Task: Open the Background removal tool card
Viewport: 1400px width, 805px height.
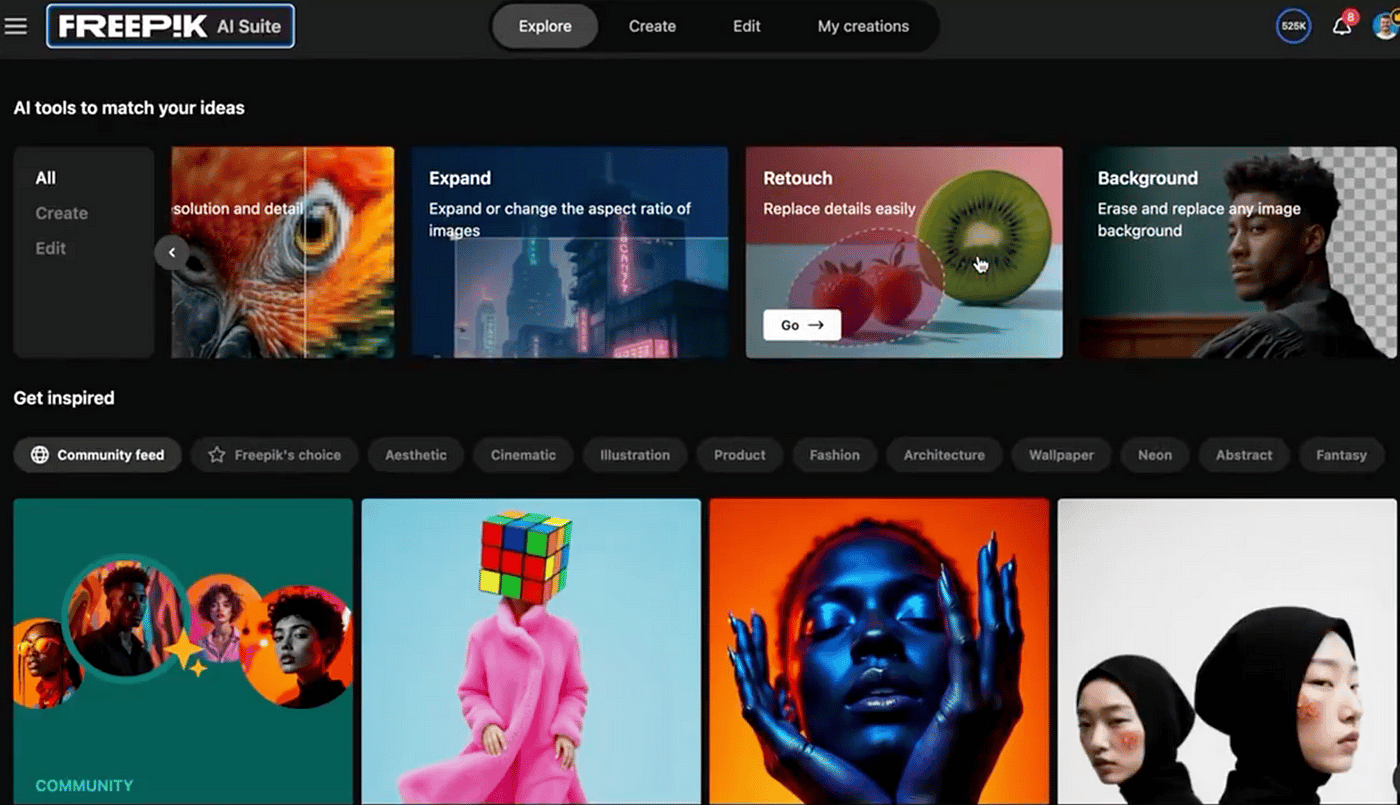Action: (x=1238, y=252)
